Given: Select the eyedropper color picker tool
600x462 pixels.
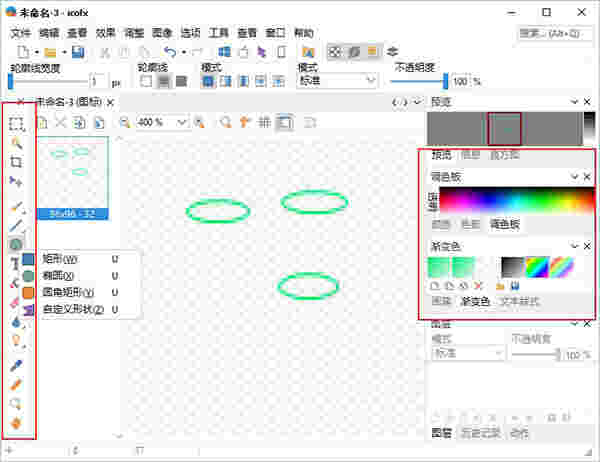Looking at the screenshot, I should coord(16,366).
